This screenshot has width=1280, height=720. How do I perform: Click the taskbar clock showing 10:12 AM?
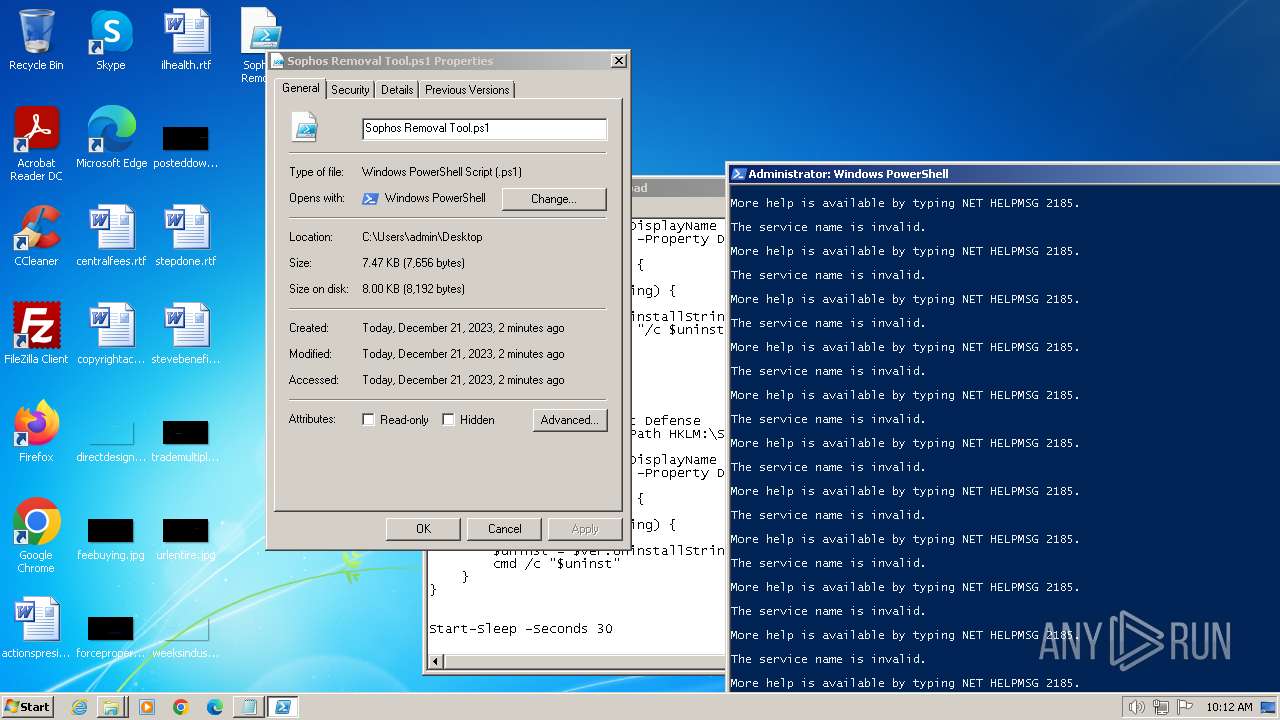1229,707
